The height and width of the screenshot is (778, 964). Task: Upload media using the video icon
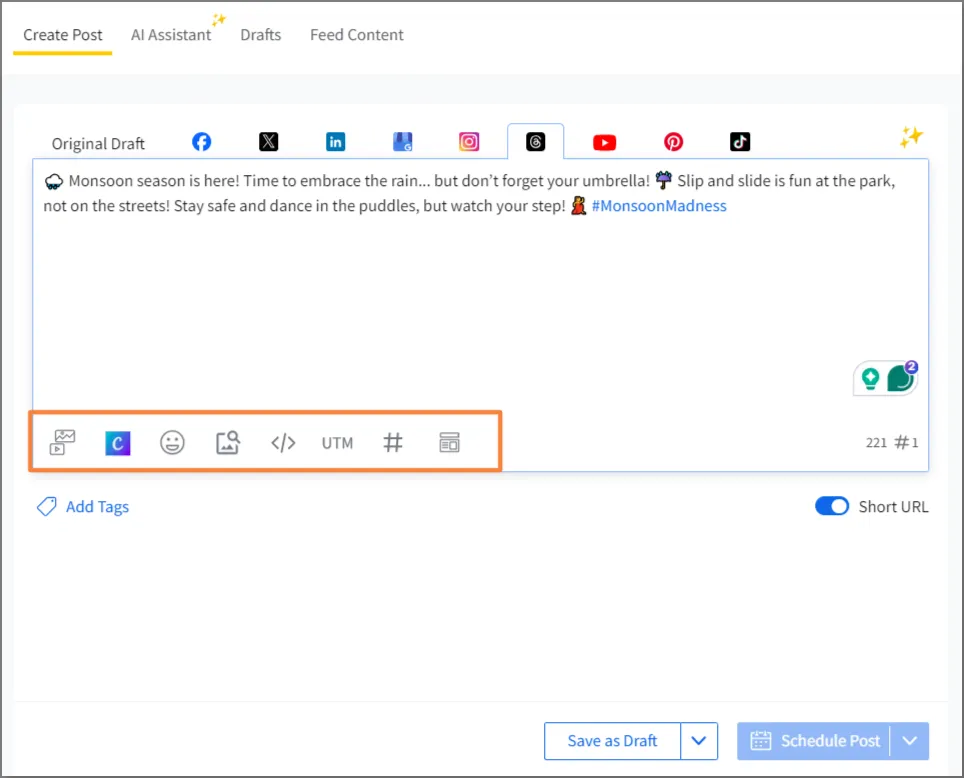tap(60, 442)
